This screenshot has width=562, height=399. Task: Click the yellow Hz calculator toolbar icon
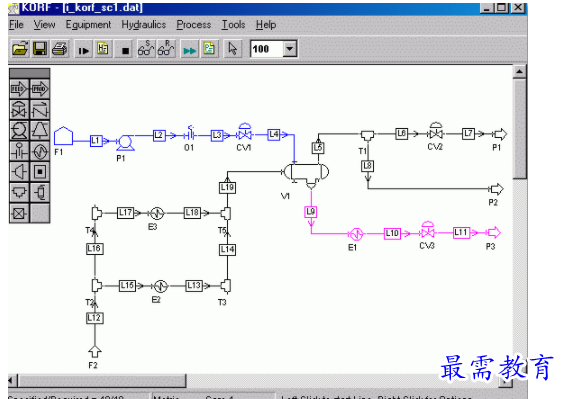click(103, 49)
